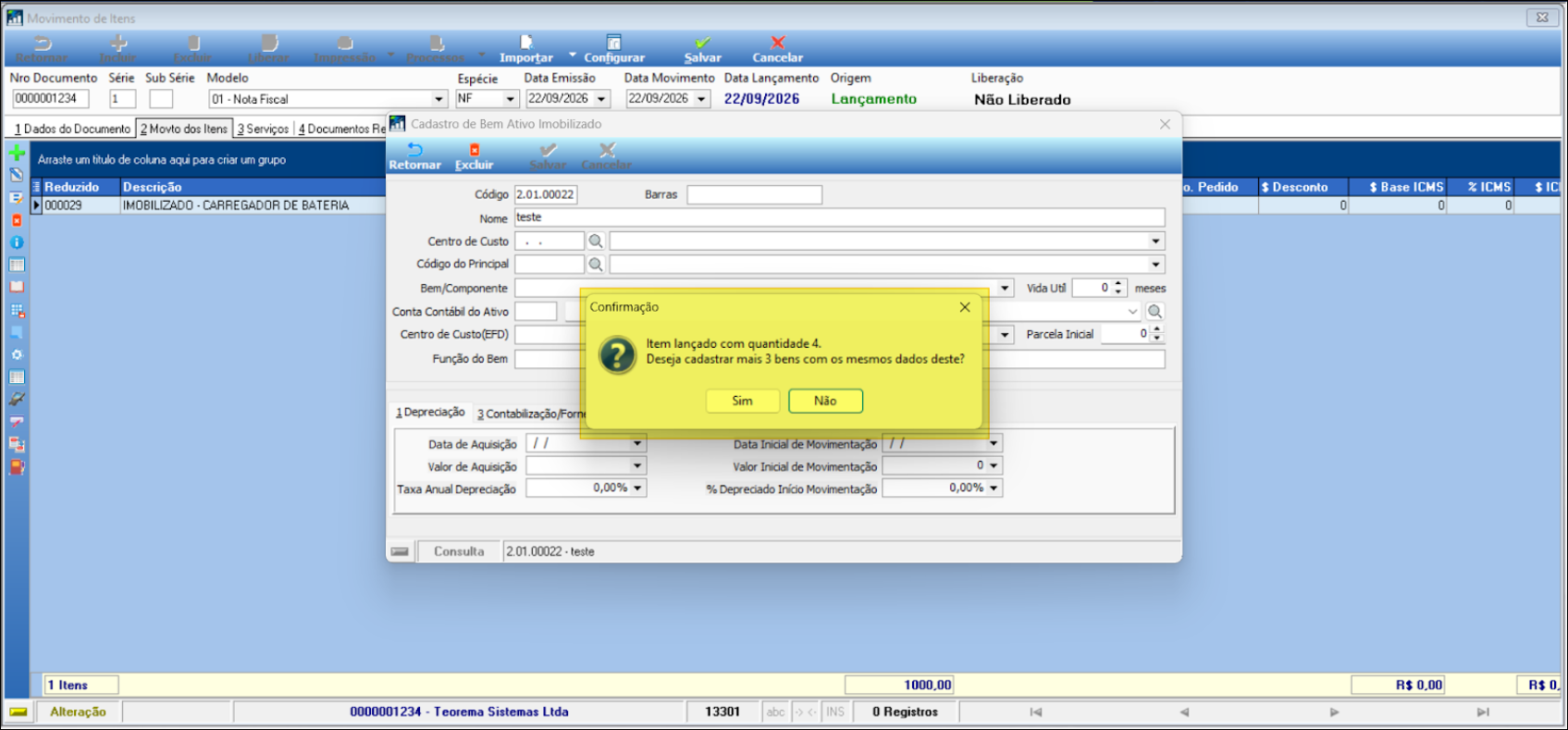Decrease Parcela Inicial stepper value
The width and height of the screenshot is (1568, 730).
coord(1156,339)
